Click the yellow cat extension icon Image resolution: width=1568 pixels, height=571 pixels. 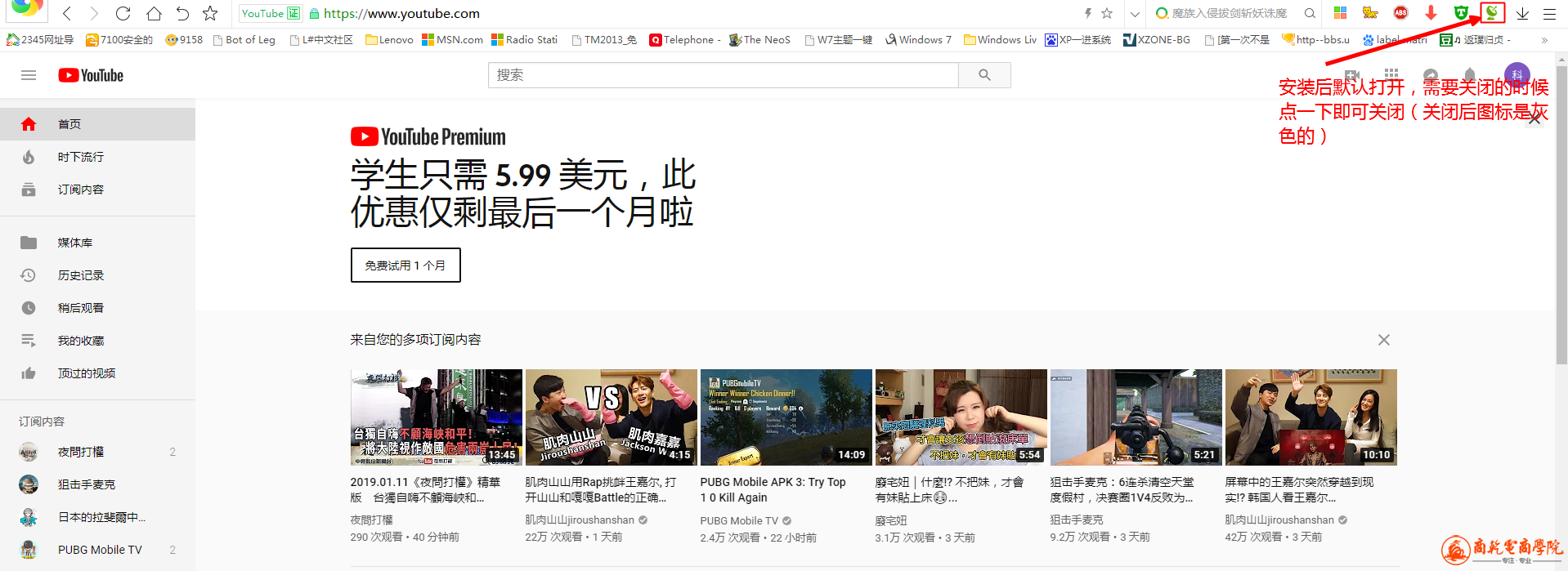pyautogui.click(x=1370, y=13)
